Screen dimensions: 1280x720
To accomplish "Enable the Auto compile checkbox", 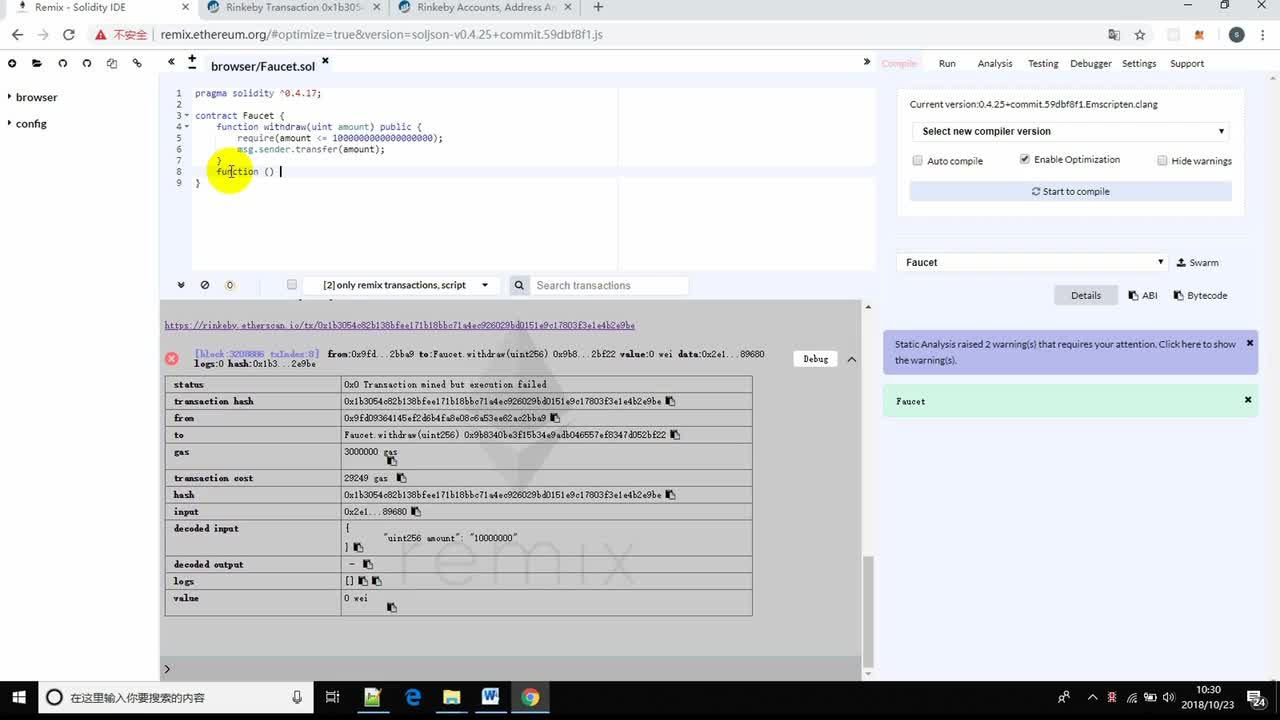I will pos(917,160).
